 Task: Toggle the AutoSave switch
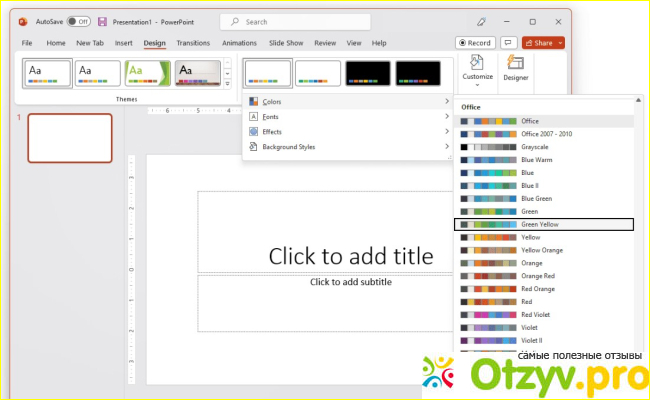pos(78,21)
